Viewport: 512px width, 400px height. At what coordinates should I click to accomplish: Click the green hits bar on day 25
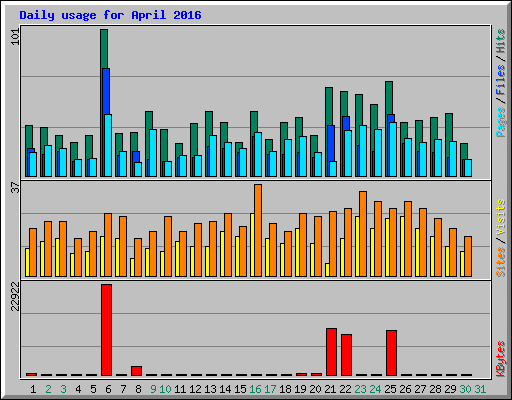click(x=389, y=97)
